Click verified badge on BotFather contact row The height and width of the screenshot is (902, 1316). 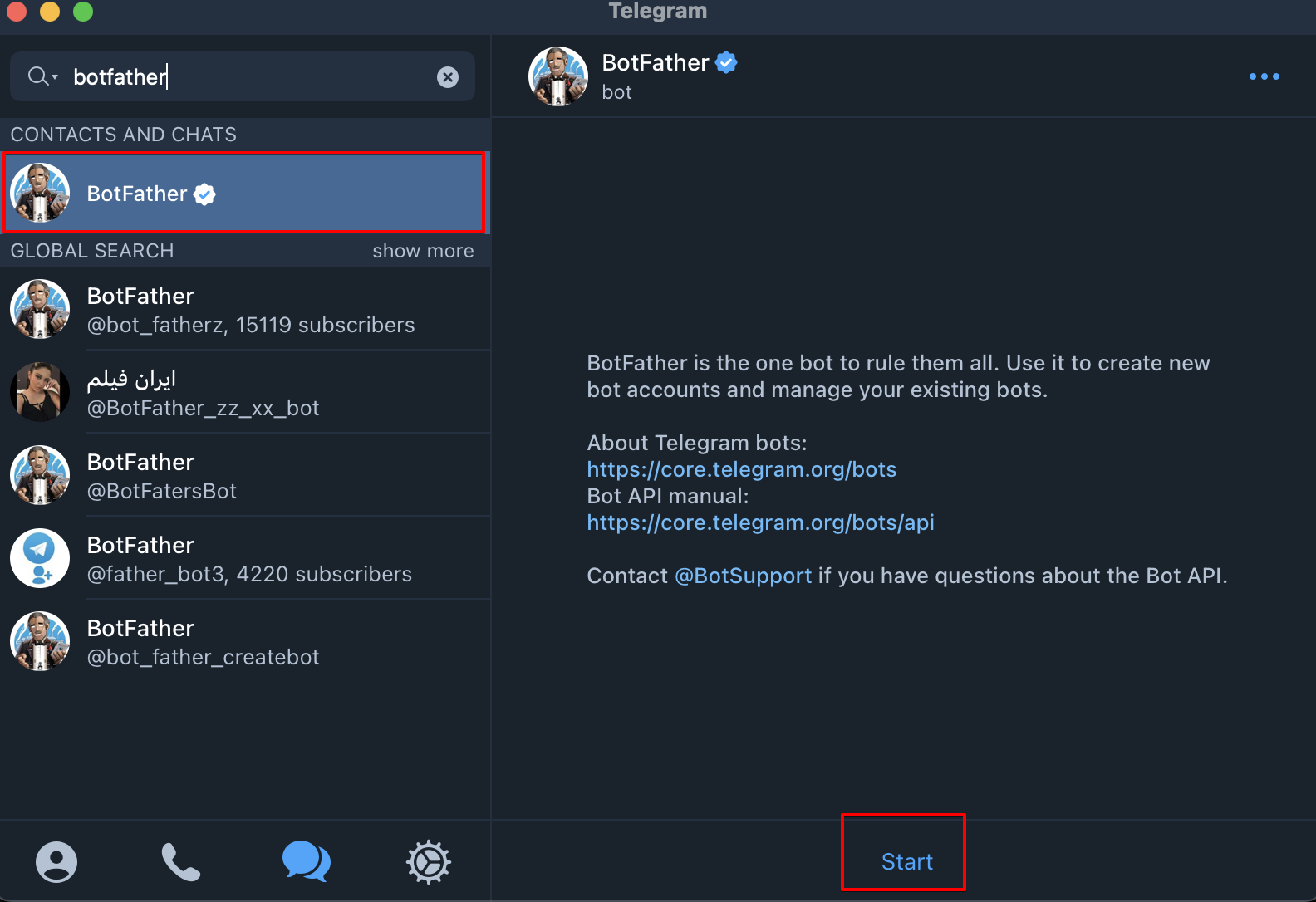click(x=204, y=194)
